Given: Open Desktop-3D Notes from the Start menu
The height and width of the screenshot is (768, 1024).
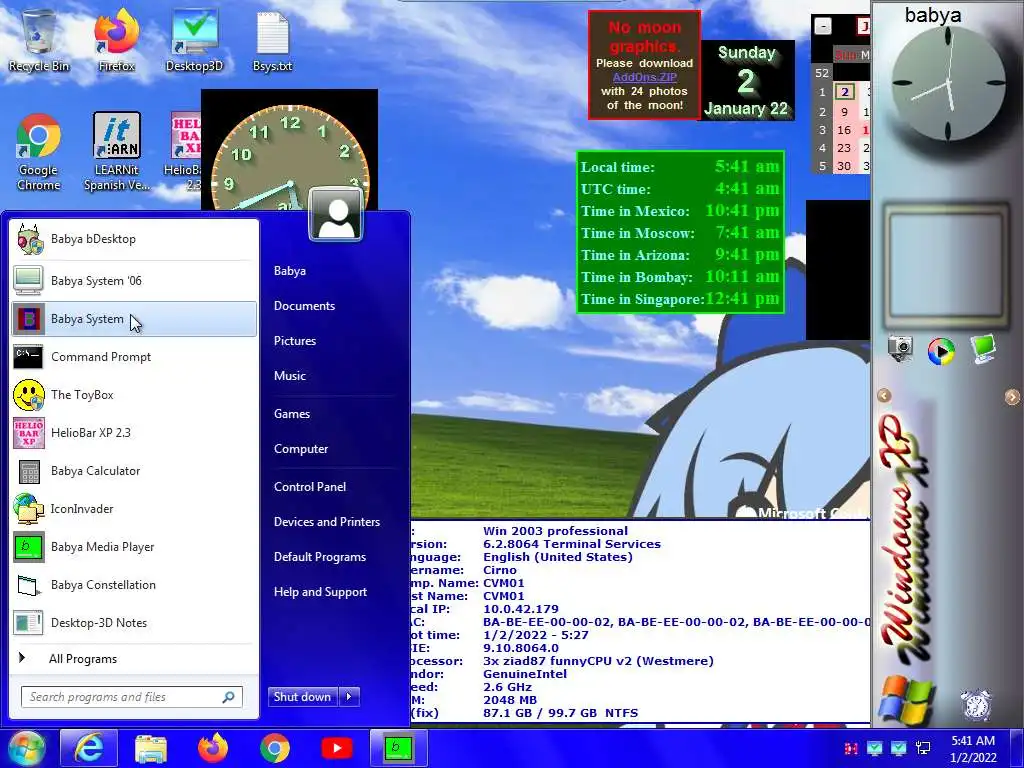Looking at the screenshot, I should [x=134, y=622].
